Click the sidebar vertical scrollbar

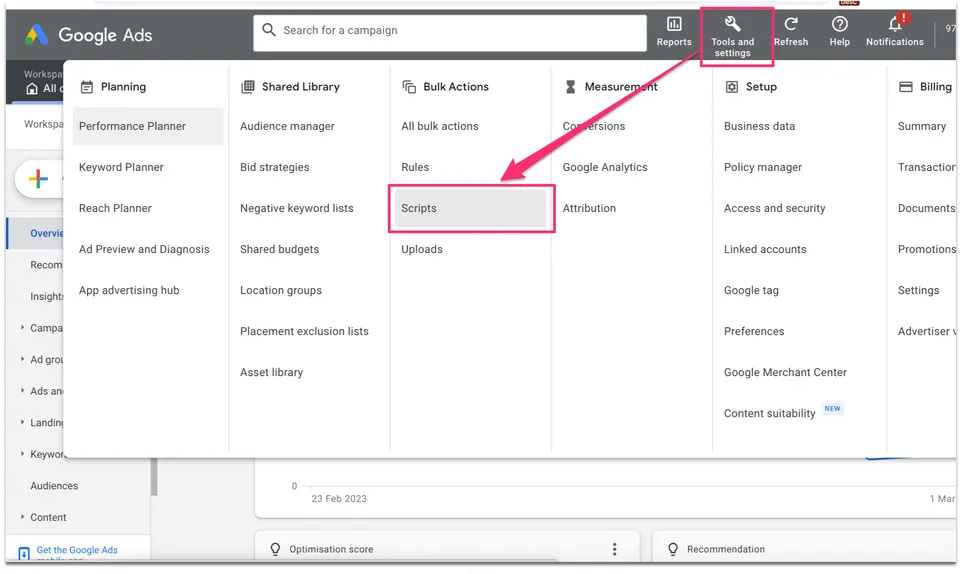click(154, 476)
